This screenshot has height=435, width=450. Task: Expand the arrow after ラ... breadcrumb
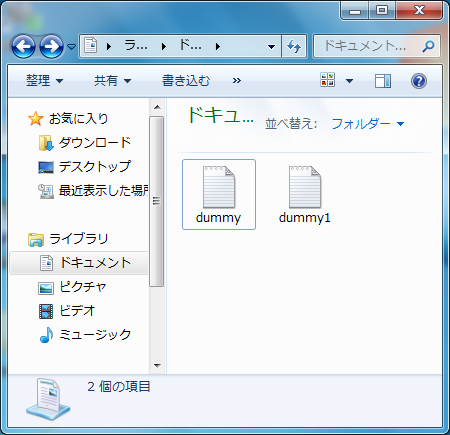point(164,46)
